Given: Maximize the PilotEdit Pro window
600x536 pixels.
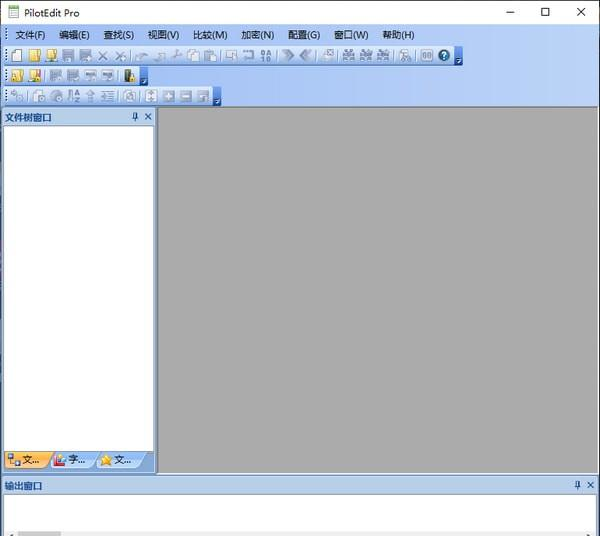Looking at the screenshot, I should pos(545,12).
